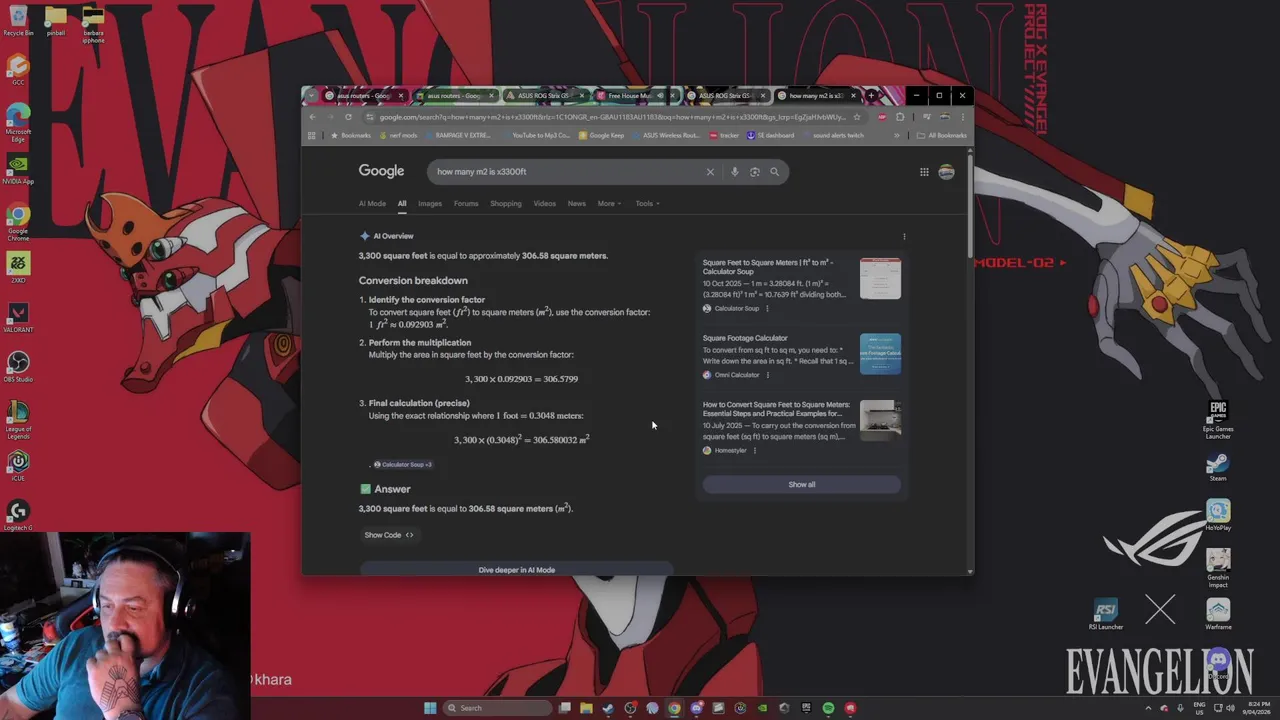Expand the Show Code section
This screenshot has height=720, width=1280.
388,535
